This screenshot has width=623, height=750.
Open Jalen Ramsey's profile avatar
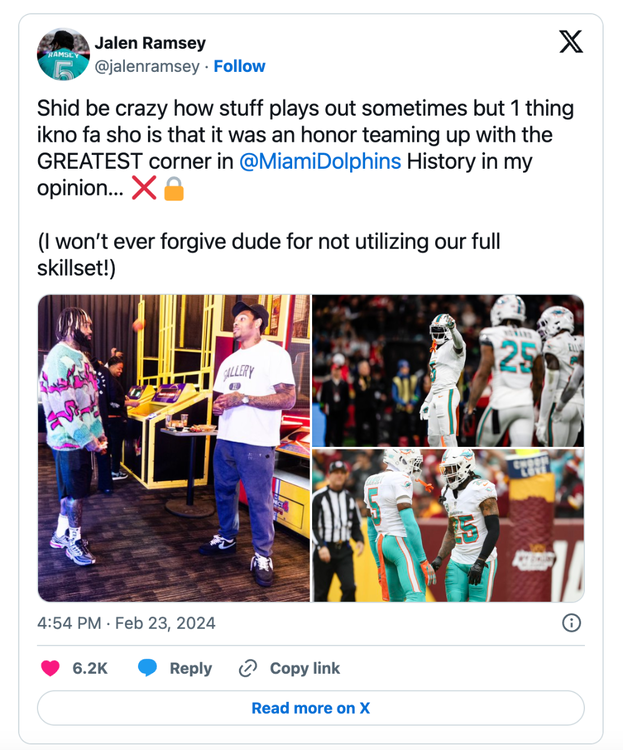[x=63, y=54]
